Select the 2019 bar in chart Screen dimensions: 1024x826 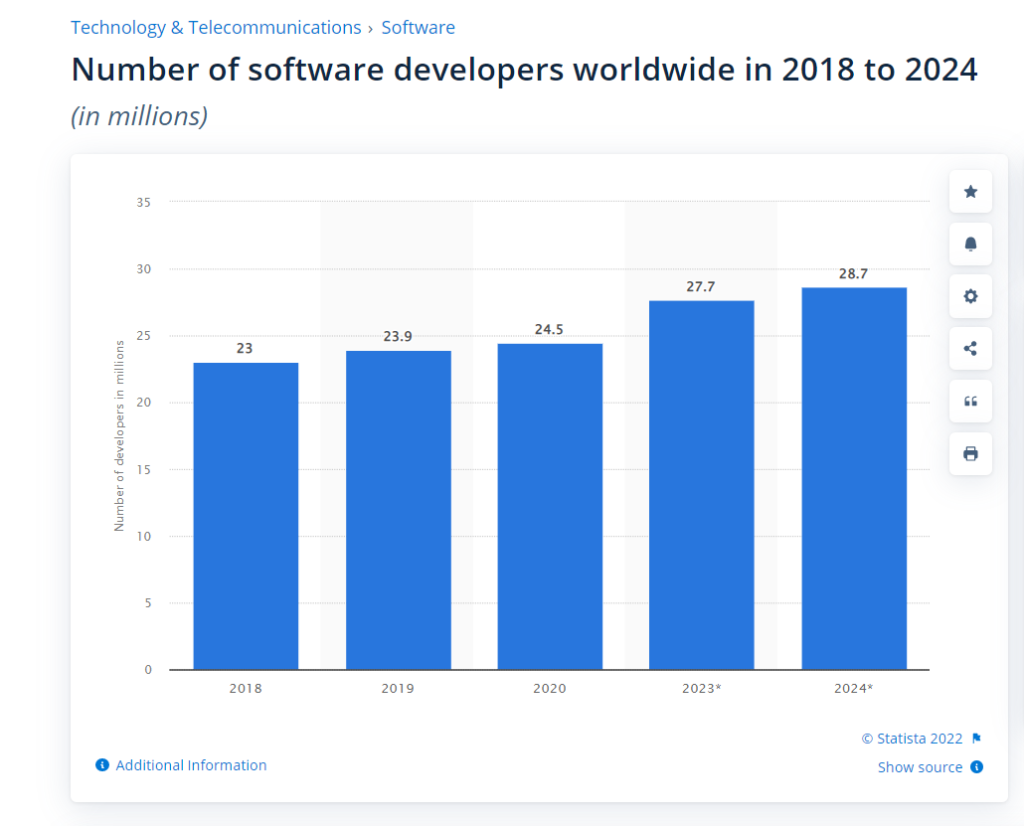[x=398, y=510]
